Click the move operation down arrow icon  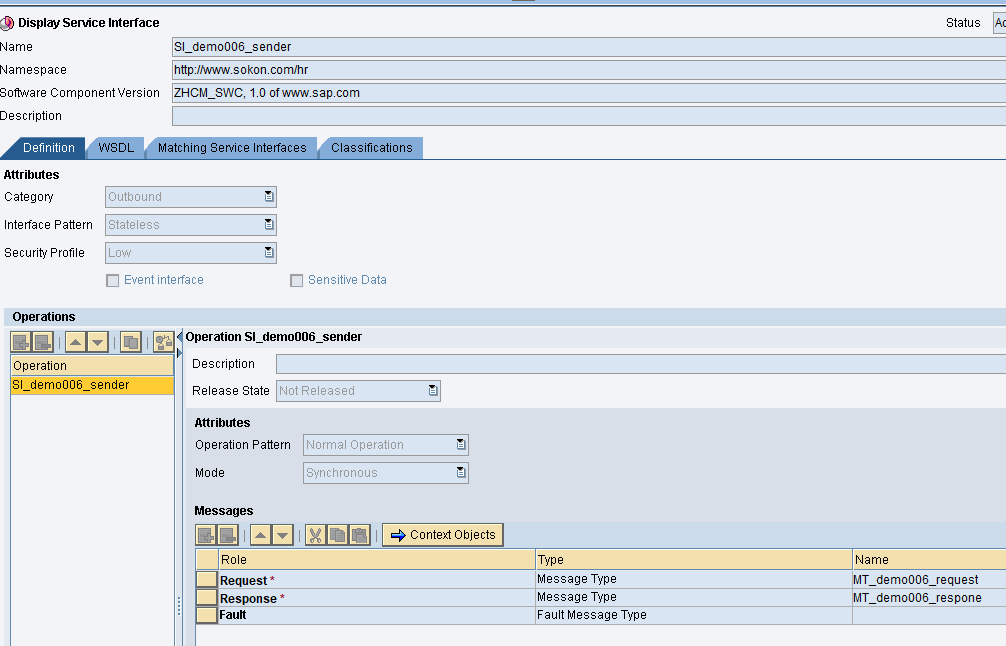[97, 341]
